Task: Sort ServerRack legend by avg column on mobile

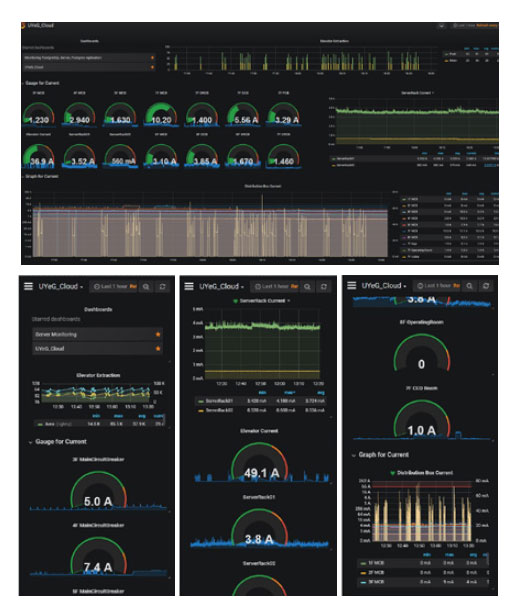Action: click(320, 393)
